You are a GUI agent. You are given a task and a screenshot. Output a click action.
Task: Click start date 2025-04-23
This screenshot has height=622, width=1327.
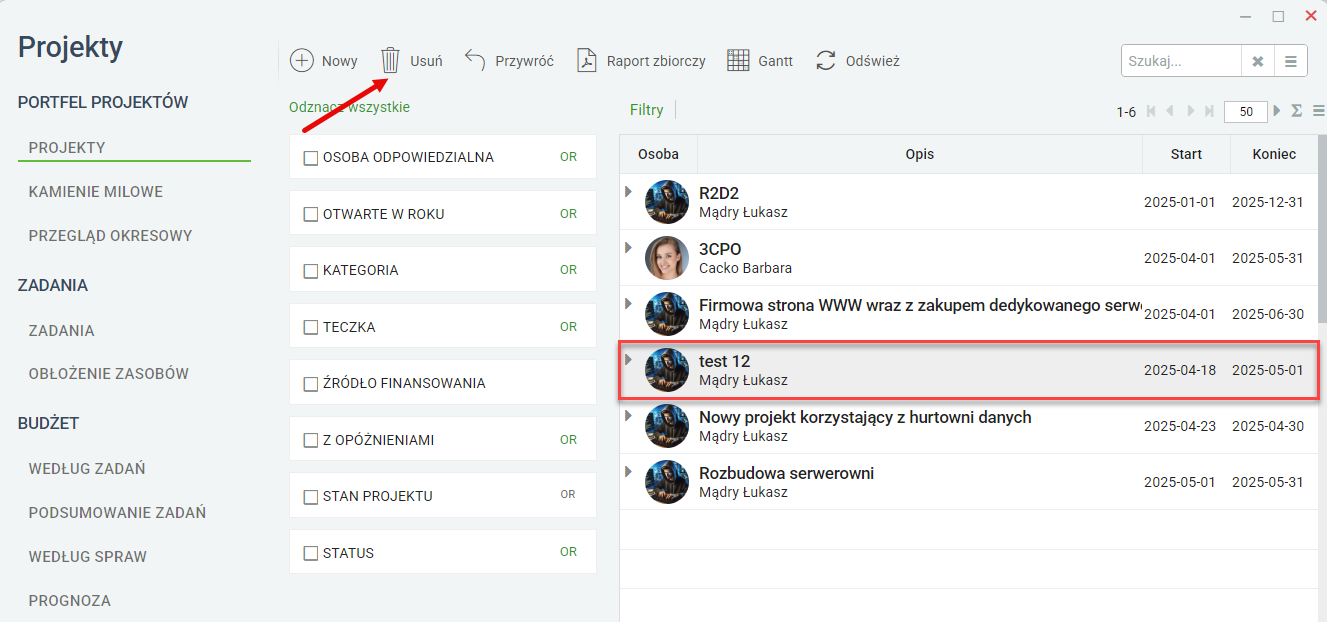click(1180, 426)
